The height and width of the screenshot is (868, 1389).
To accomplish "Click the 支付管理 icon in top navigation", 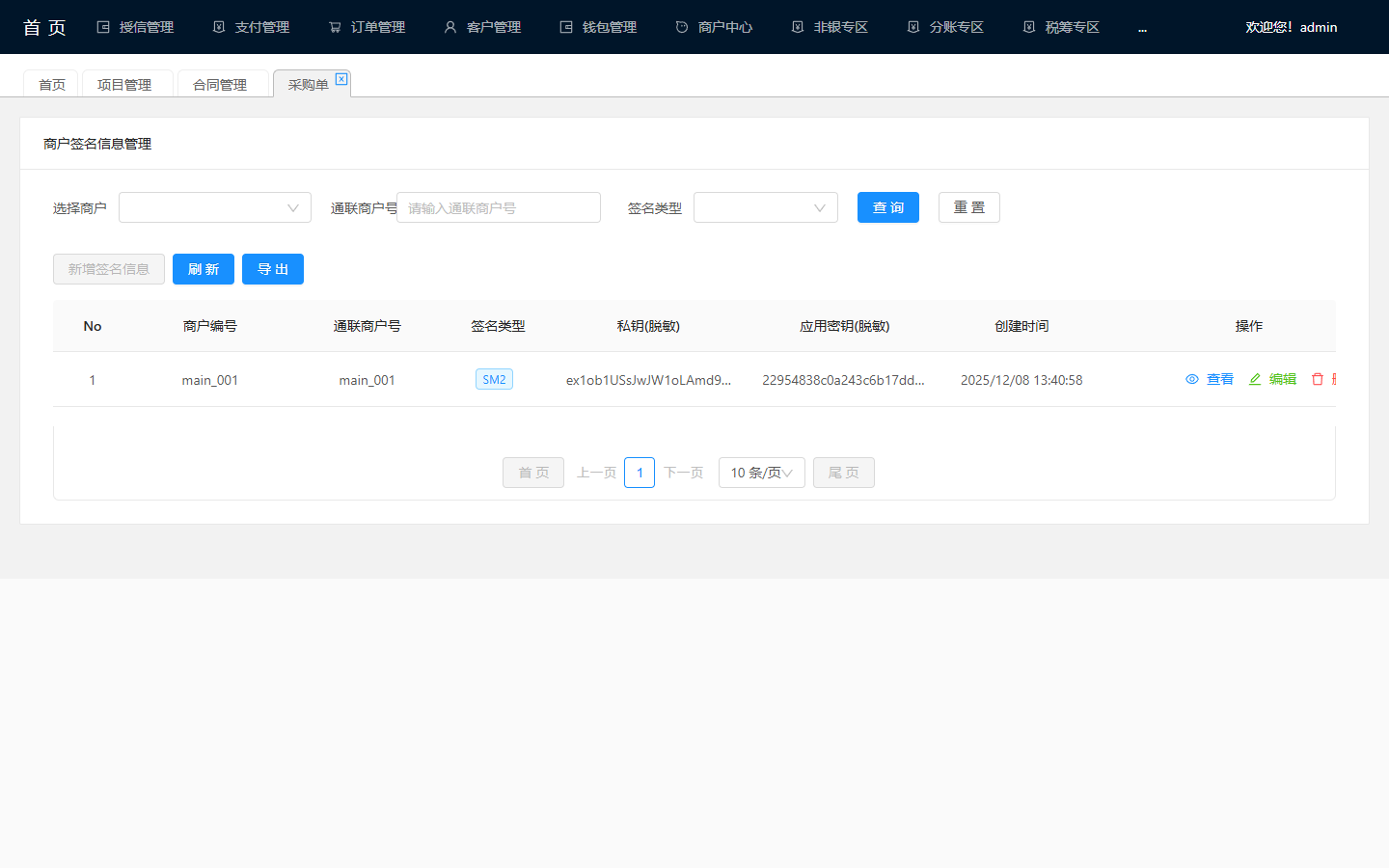I will (x=219, y=27).
